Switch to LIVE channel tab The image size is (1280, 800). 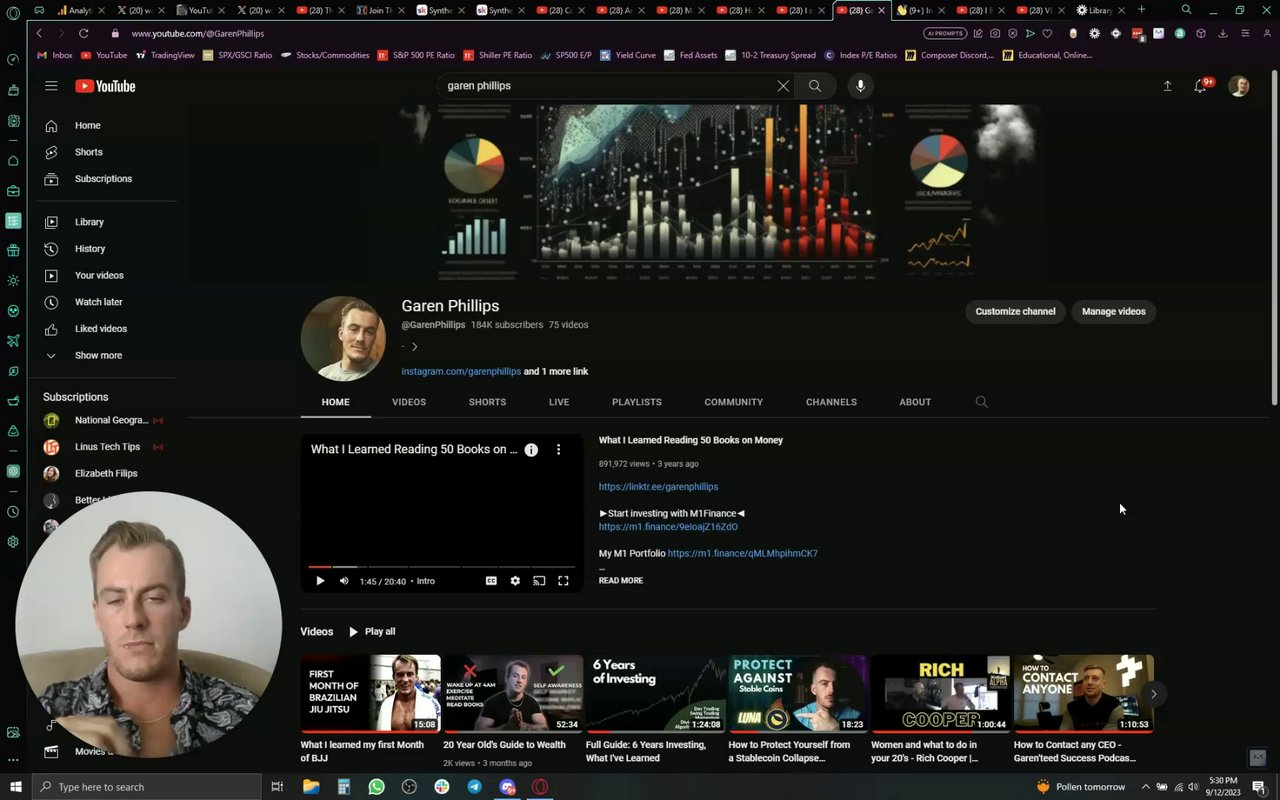tap(559, 402)
